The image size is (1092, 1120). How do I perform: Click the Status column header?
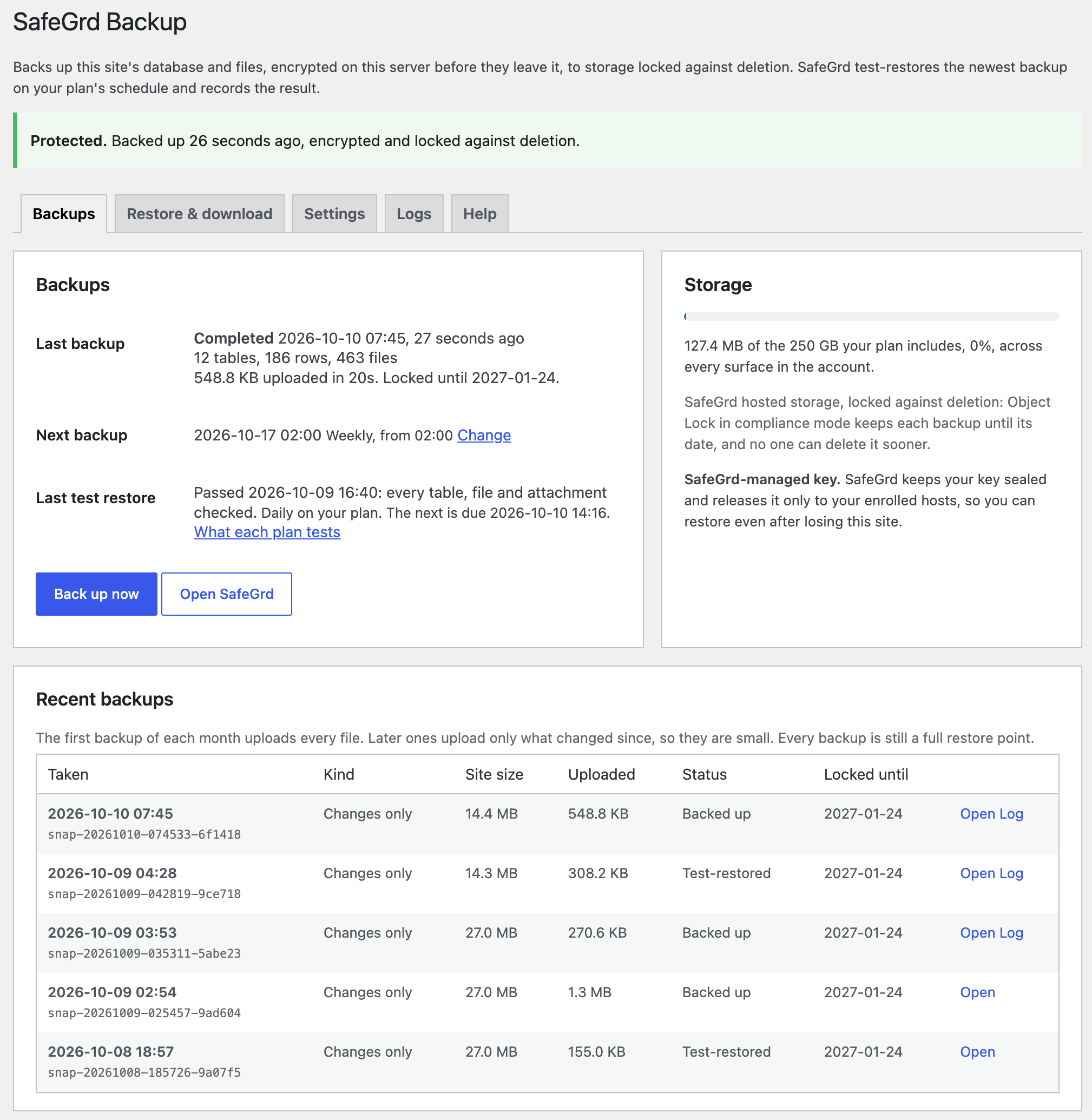point(704,774)
